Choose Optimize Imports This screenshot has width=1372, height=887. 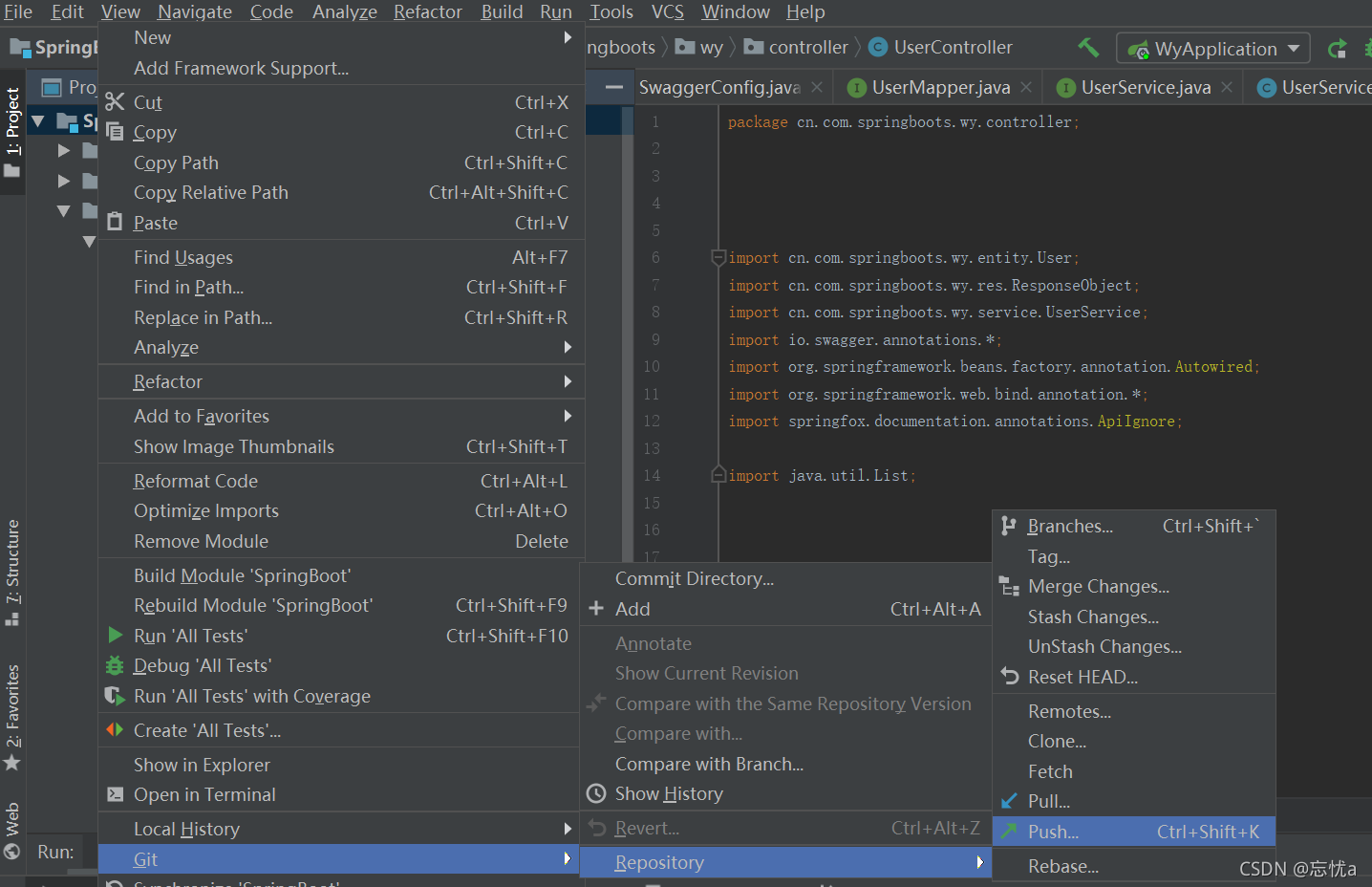[341, 510]
